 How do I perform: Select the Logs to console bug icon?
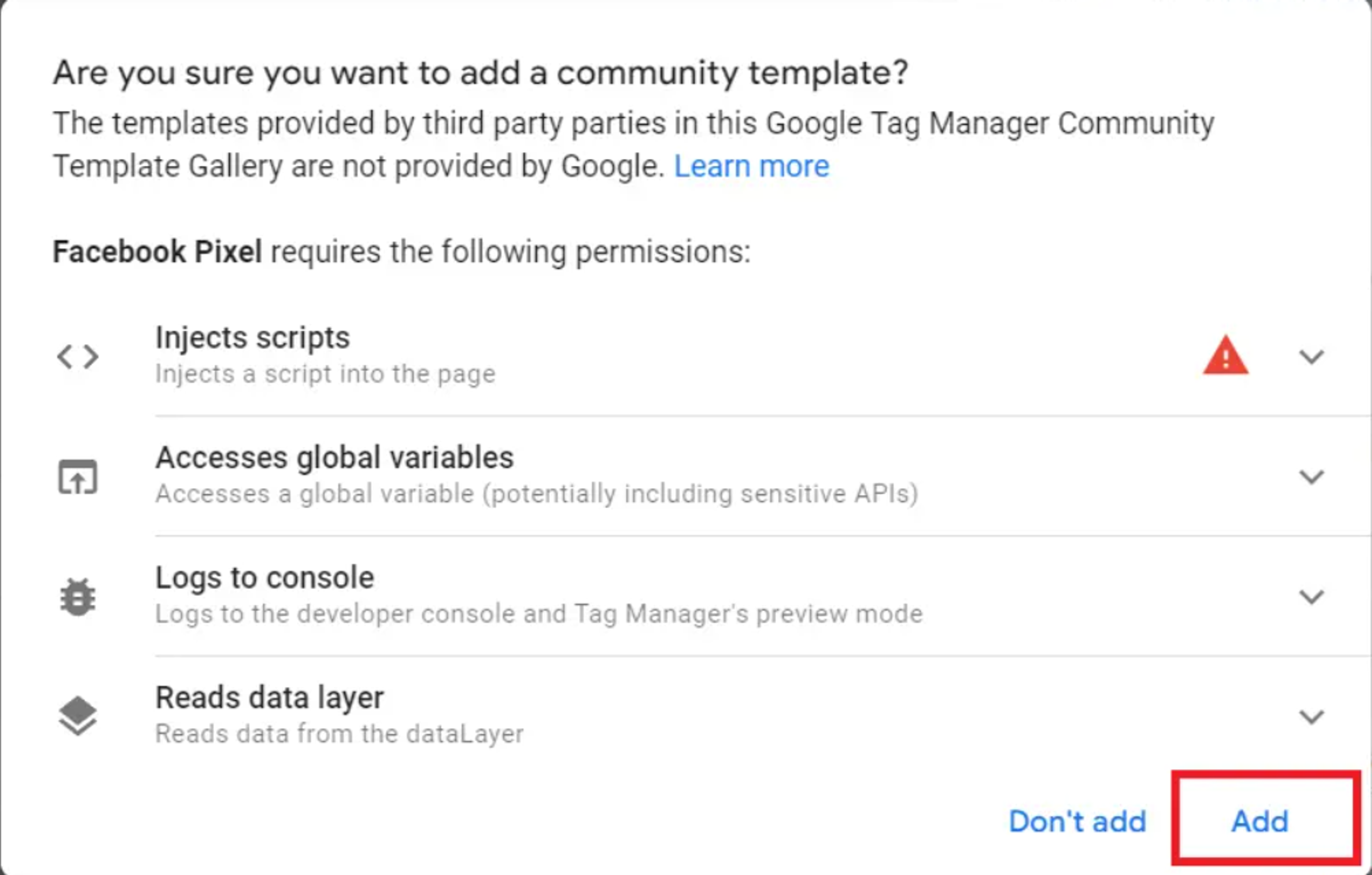[x=77, y=596]
